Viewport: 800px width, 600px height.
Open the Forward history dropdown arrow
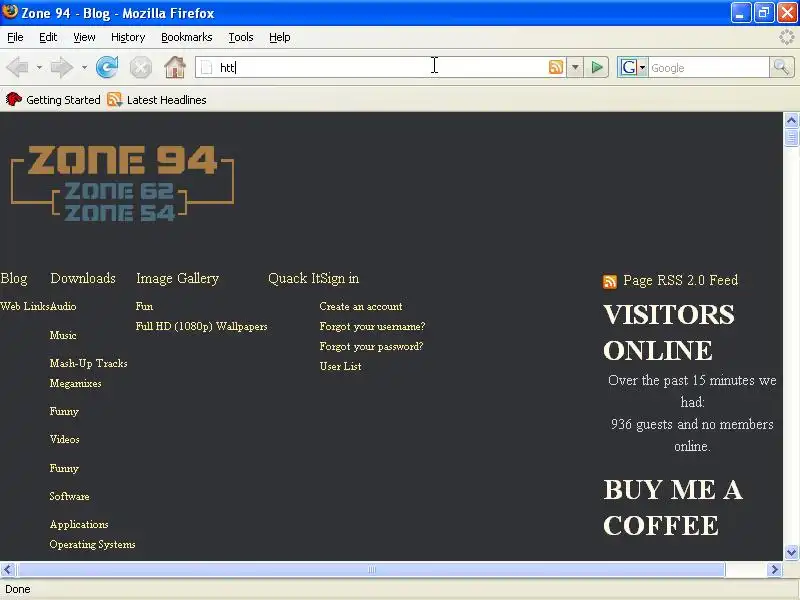coord(84,67)
